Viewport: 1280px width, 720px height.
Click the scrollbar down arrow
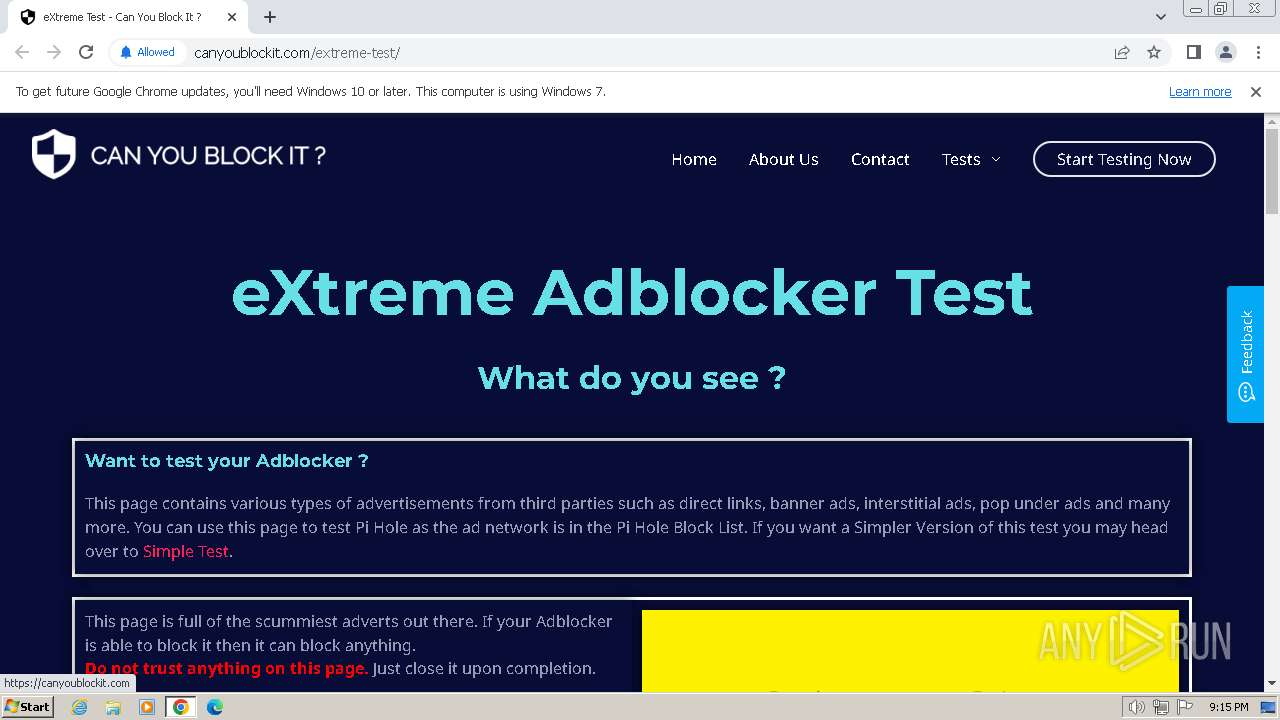[1272, 684]
